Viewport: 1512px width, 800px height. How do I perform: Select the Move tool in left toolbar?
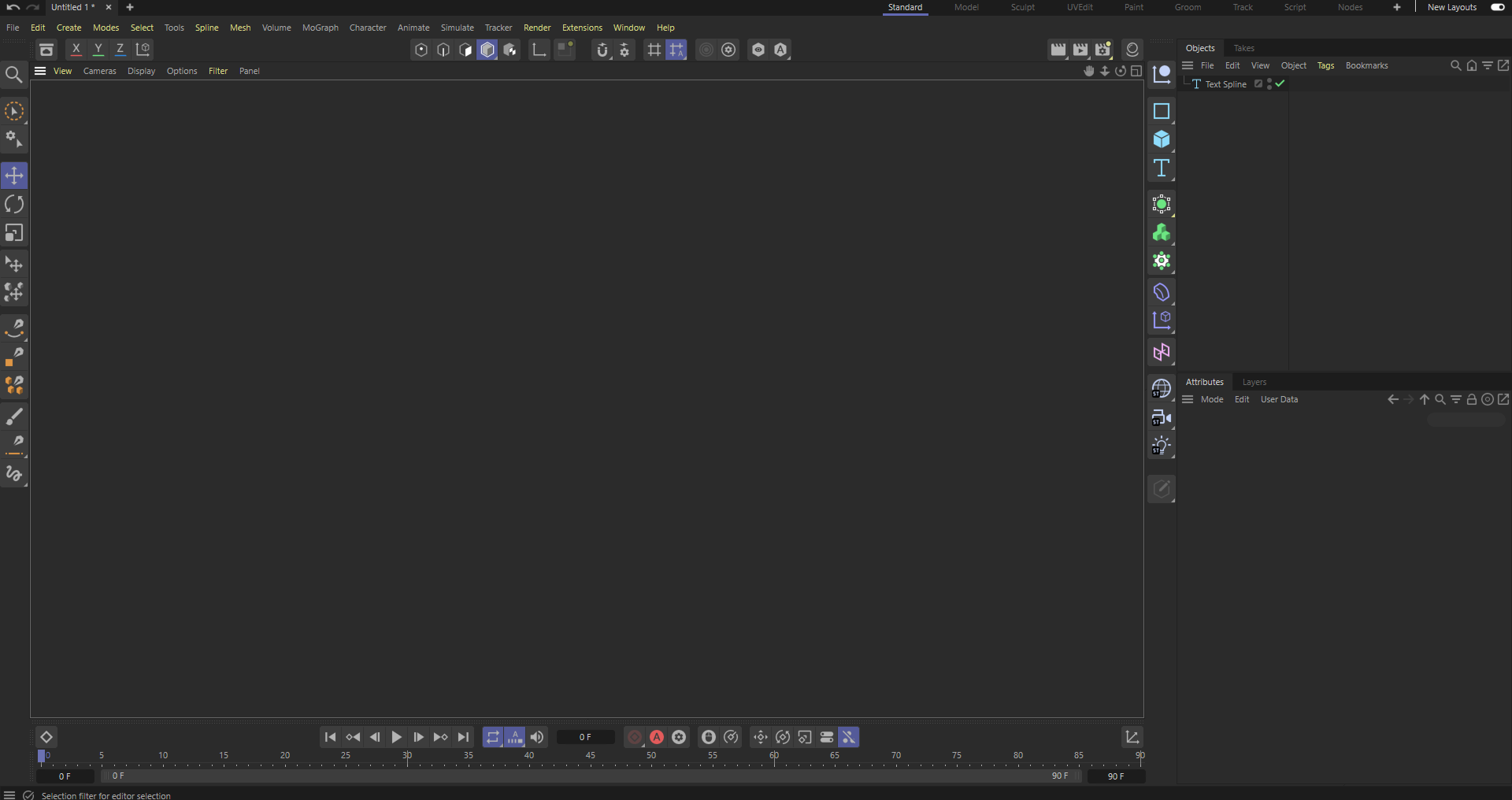tap(14, 176)
